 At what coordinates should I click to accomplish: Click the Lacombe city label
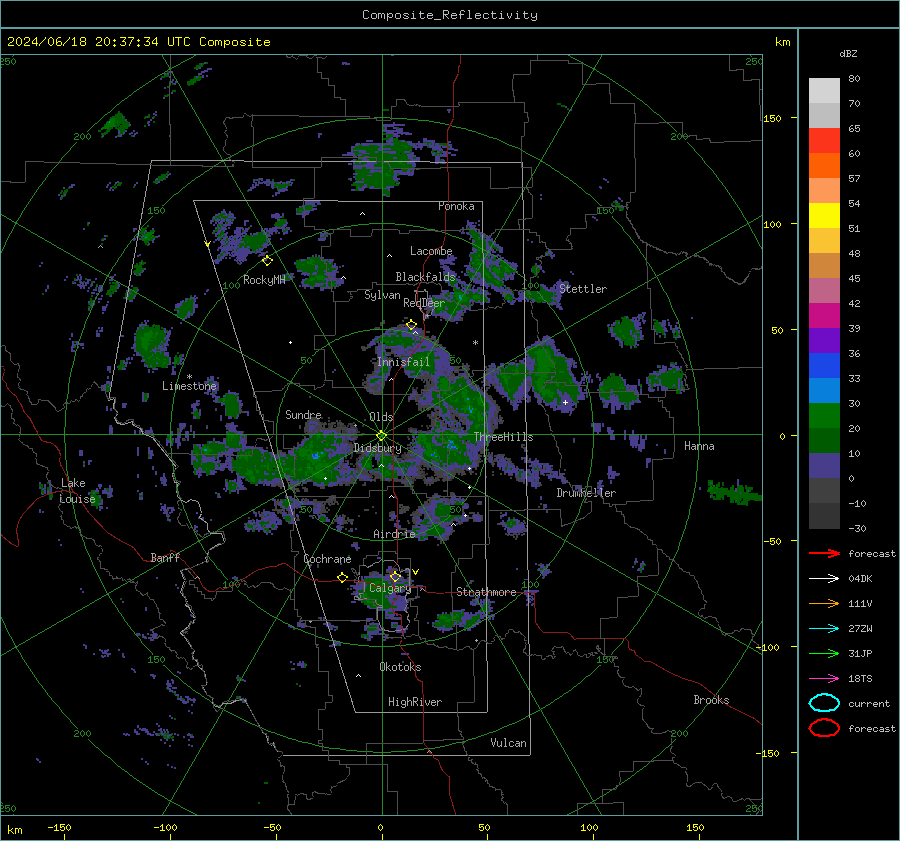(x=431, y=251)
